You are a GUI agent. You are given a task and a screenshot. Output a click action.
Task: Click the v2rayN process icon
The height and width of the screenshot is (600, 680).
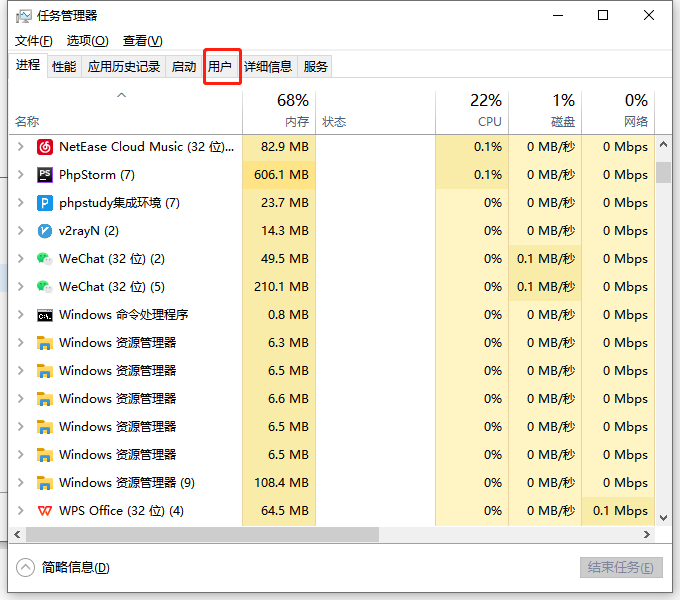coord(45,231)
